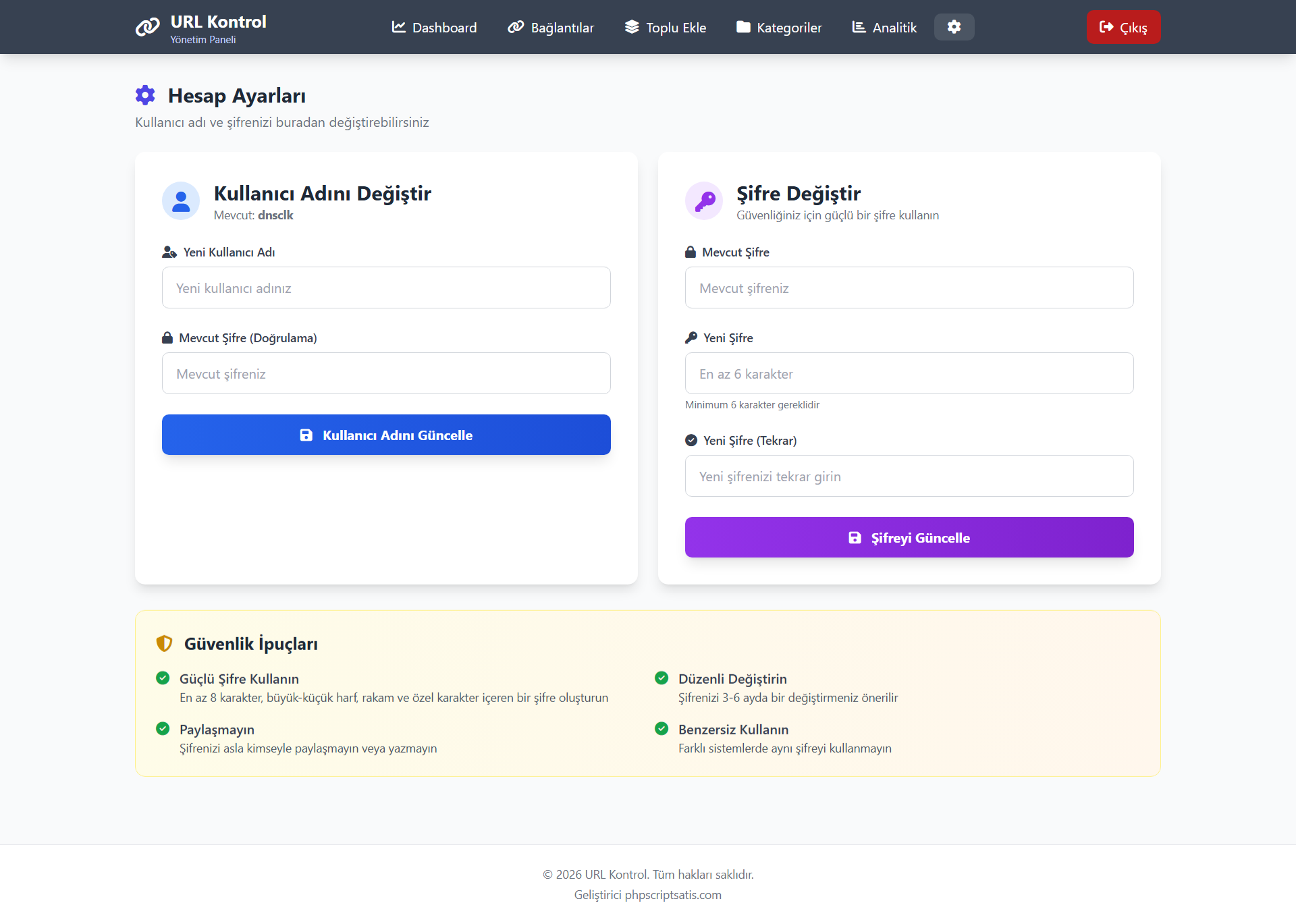
Task: Focus the Yeni Kullanıcı Adı input field
Action: (x=386, y=288)
